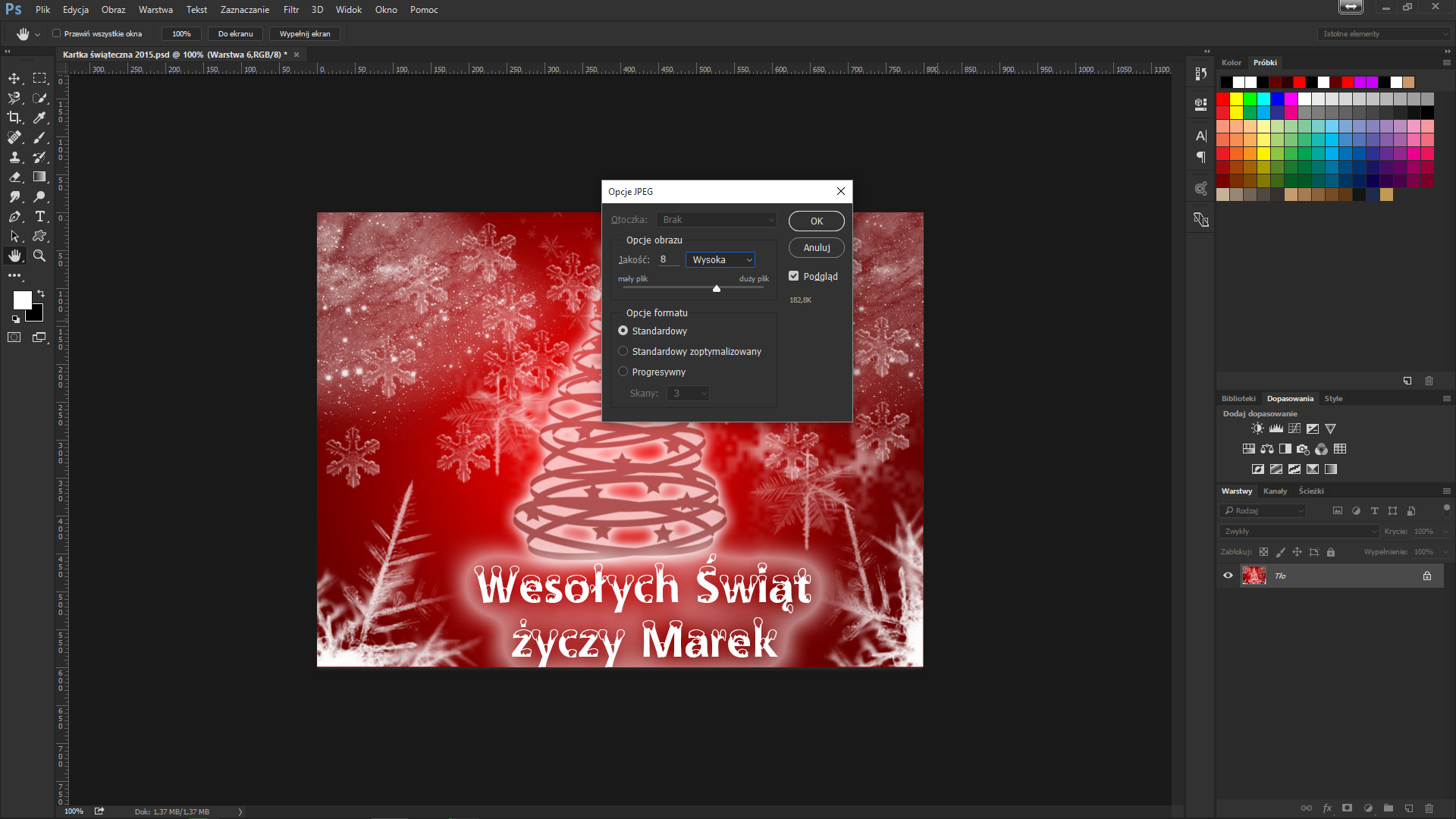
Task: Uncheck the Podgląd preview checkbox
Action: coord(794,276)
